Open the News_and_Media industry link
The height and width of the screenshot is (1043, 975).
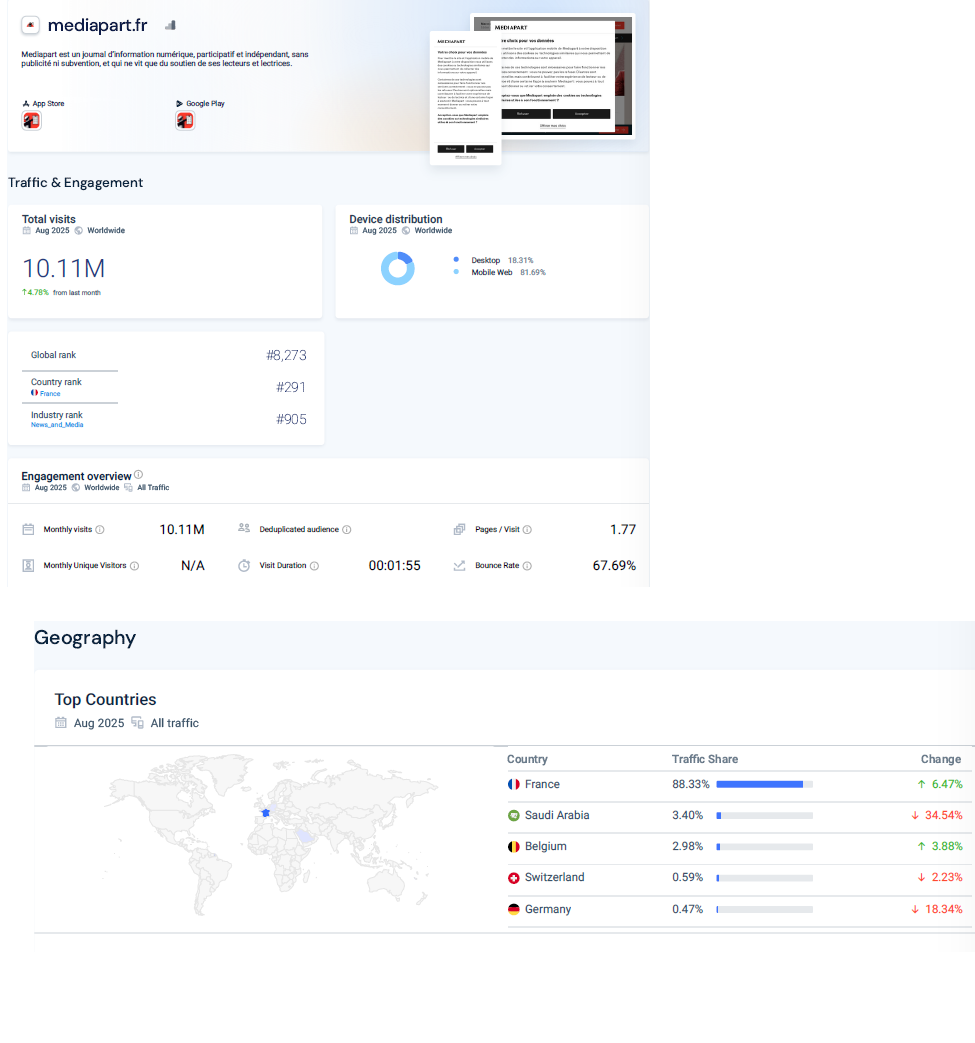(57, 425)
